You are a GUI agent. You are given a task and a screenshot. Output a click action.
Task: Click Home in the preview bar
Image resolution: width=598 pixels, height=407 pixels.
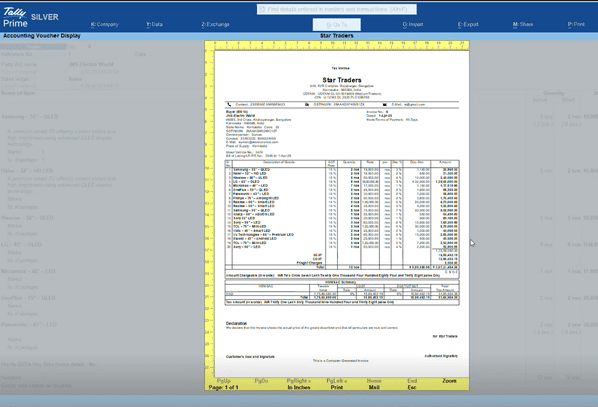[x=374, y=381]
